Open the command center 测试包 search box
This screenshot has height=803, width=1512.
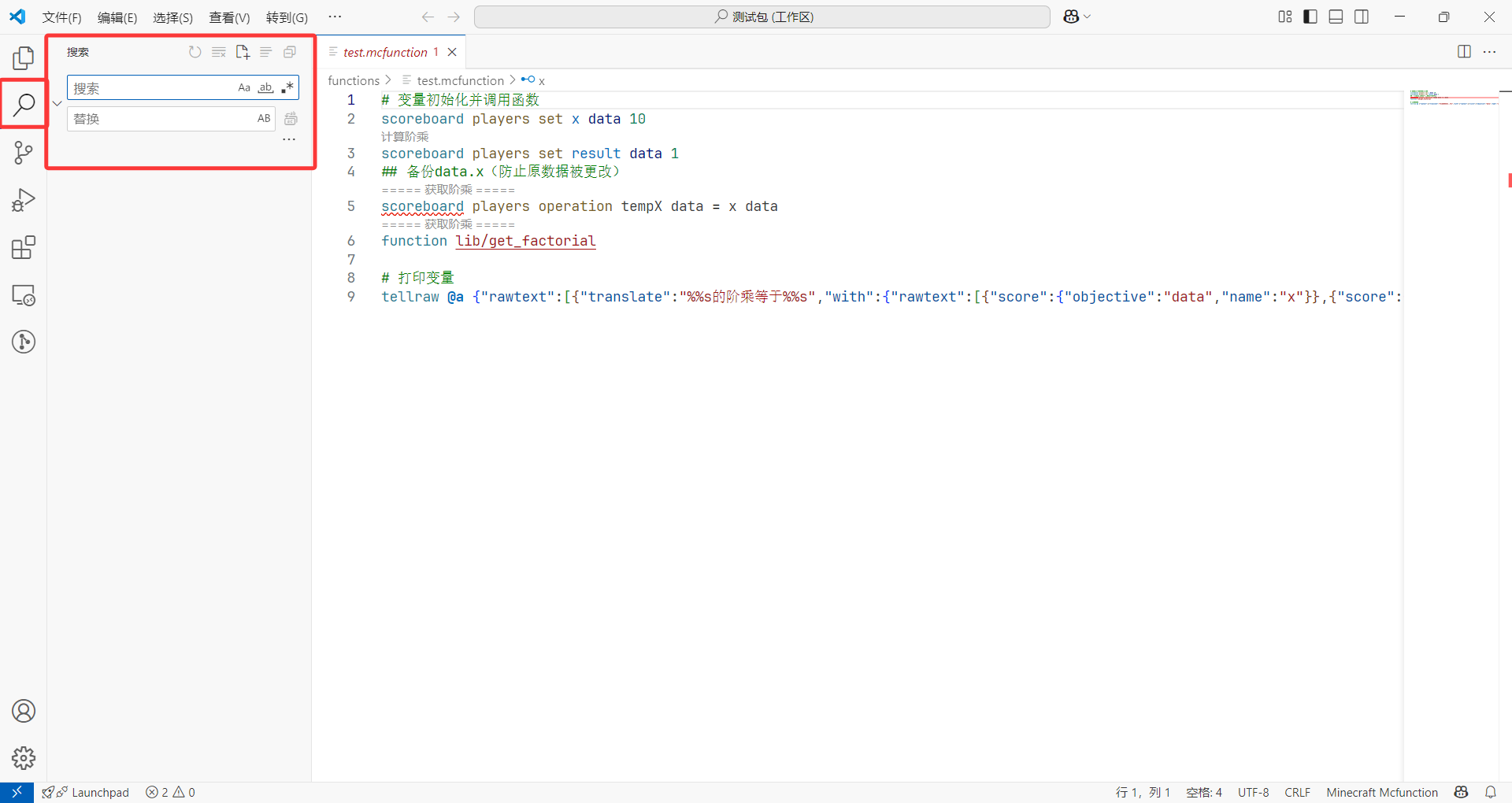pos(762,17)
